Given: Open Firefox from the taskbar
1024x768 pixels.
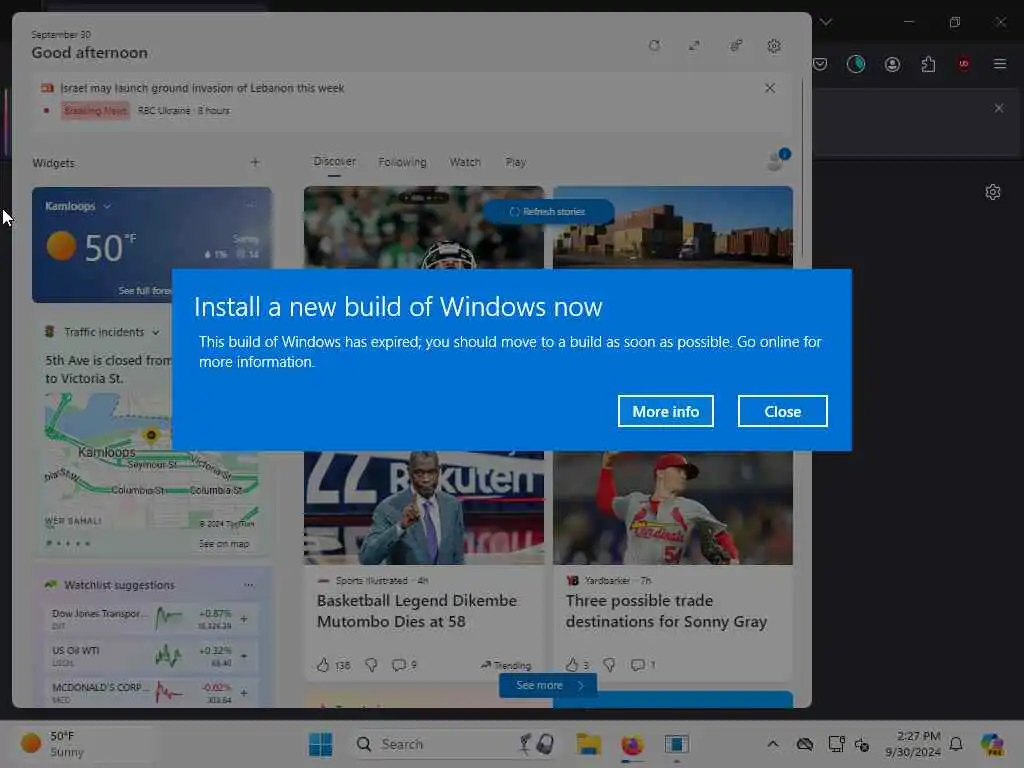Looking at the screenshot, I should pos(632,744).
